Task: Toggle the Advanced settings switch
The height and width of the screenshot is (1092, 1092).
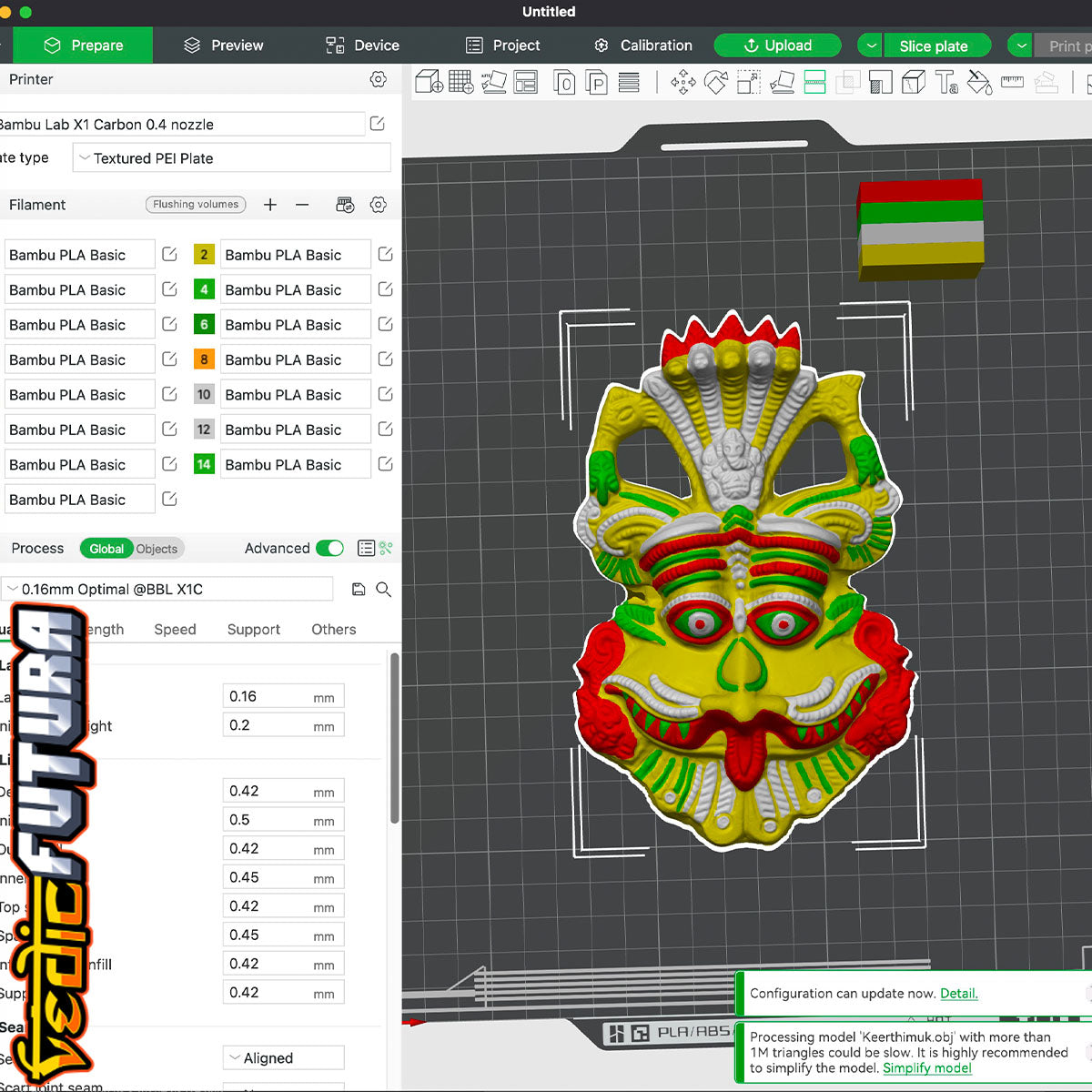Action: 329,548
